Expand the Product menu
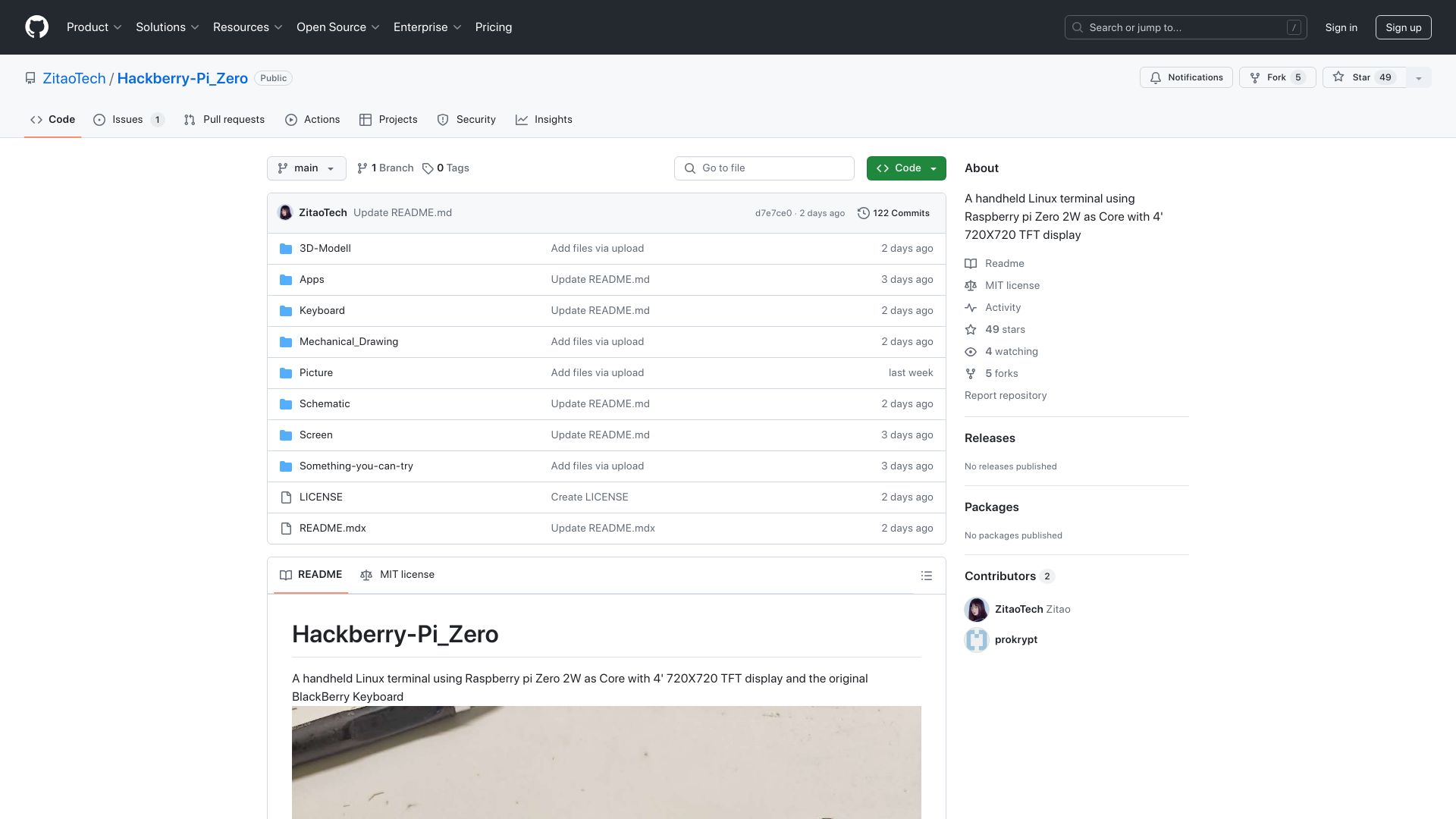 (x=94, y=27)
